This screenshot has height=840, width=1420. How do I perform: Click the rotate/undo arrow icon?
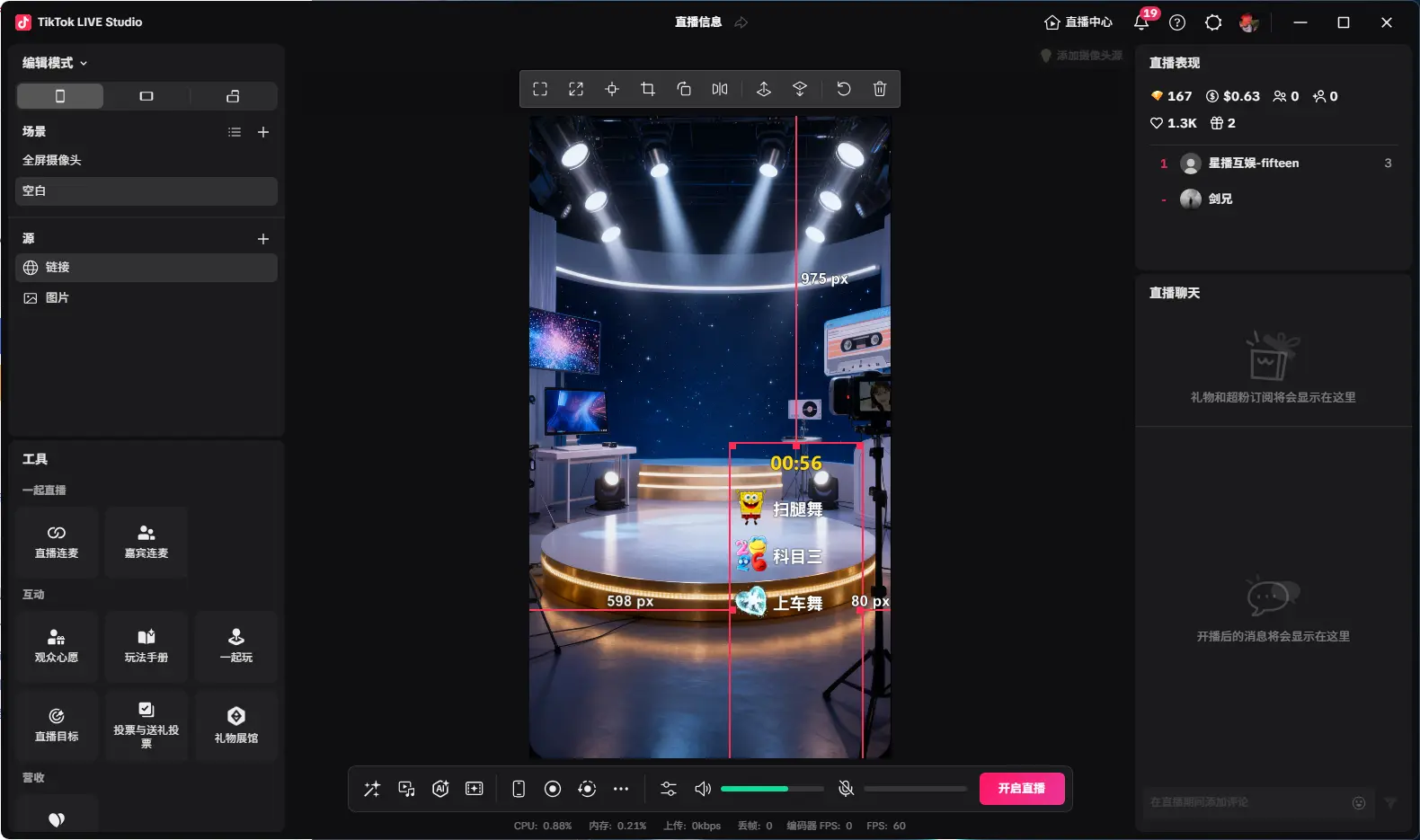coord(843,89)
